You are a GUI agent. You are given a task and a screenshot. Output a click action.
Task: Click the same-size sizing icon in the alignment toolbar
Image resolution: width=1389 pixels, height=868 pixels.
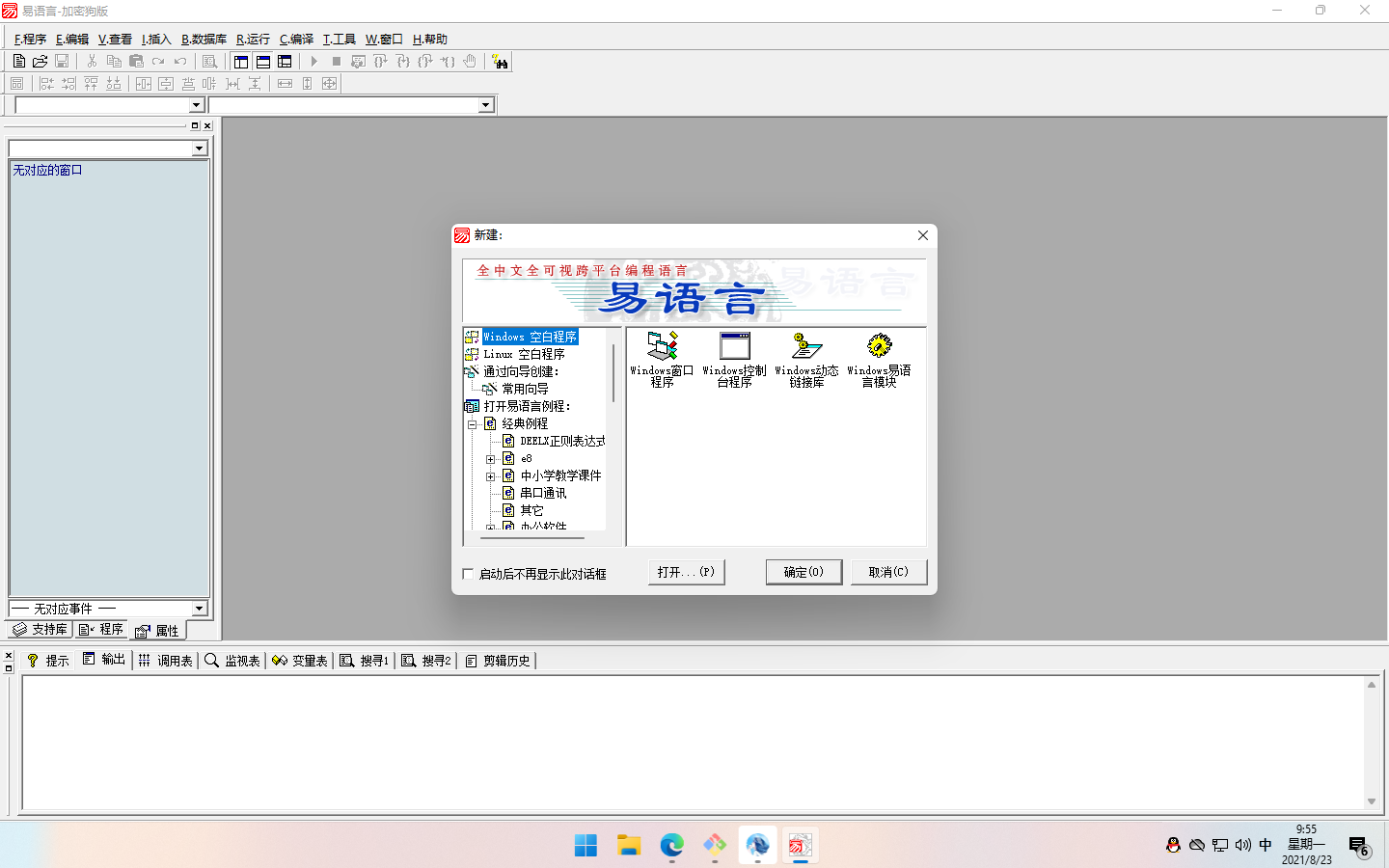[329, 84]
